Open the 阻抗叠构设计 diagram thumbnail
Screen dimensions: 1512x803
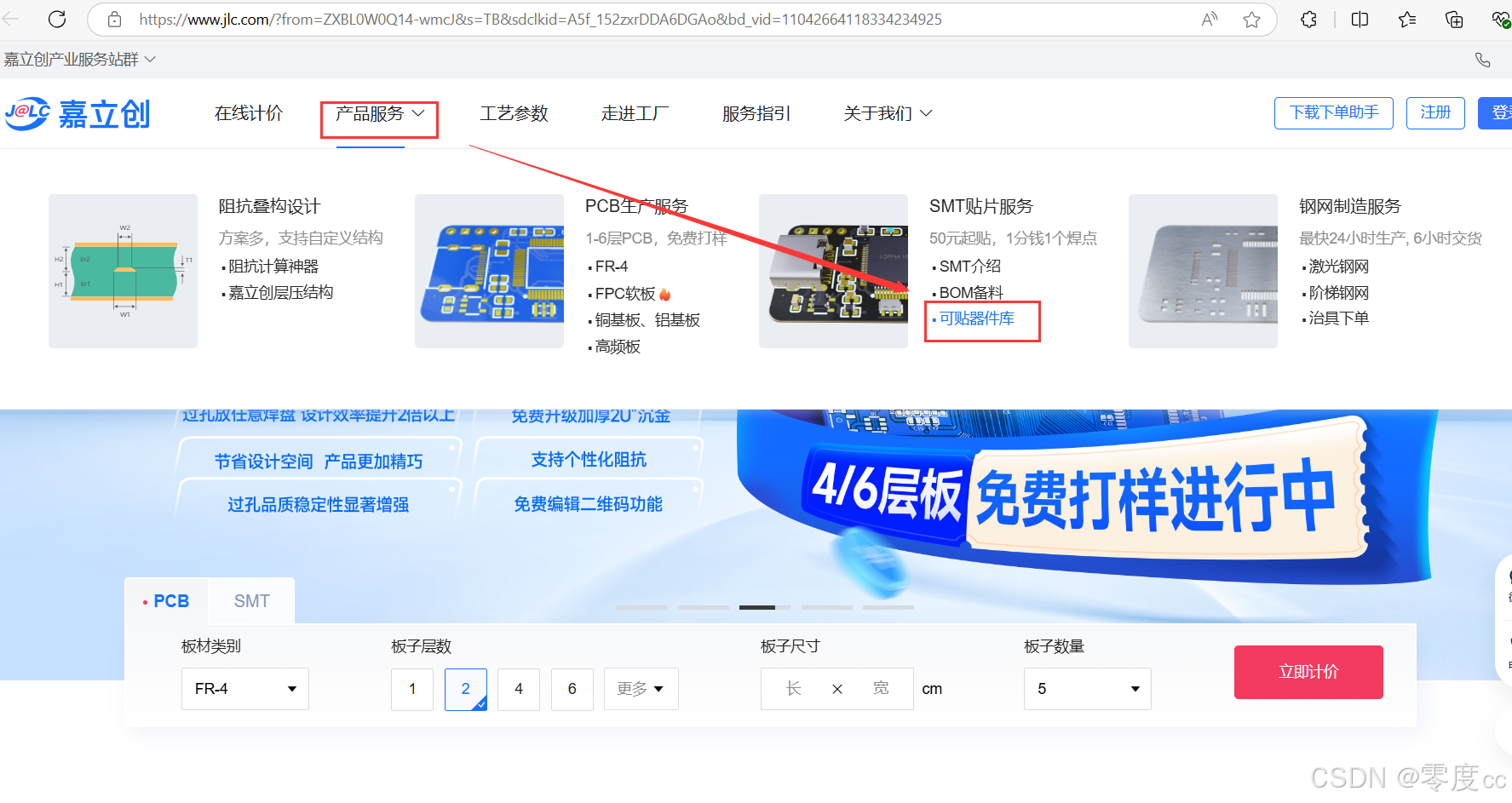coord(123,271)
